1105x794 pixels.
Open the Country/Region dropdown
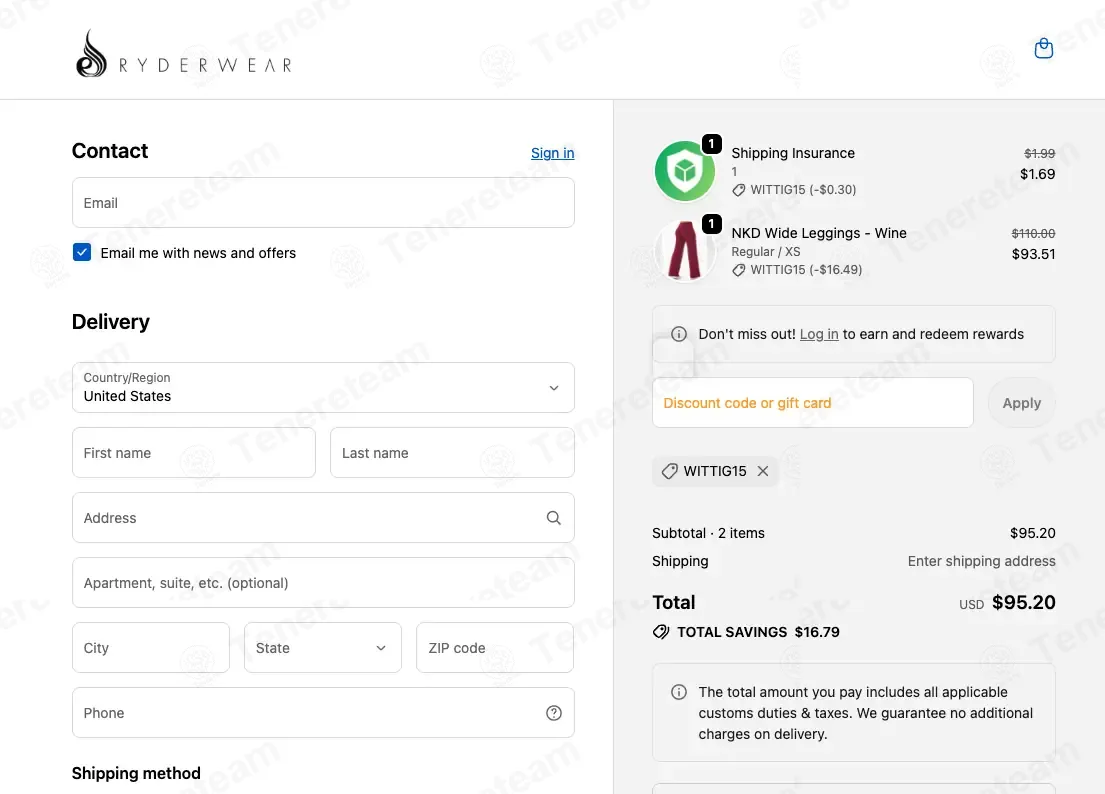click(x=323, y=387)
